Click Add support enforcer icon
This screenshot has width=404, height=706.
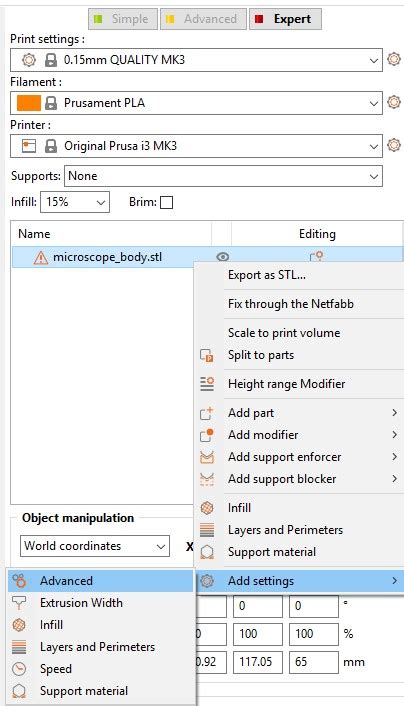(x=207, y=457)
